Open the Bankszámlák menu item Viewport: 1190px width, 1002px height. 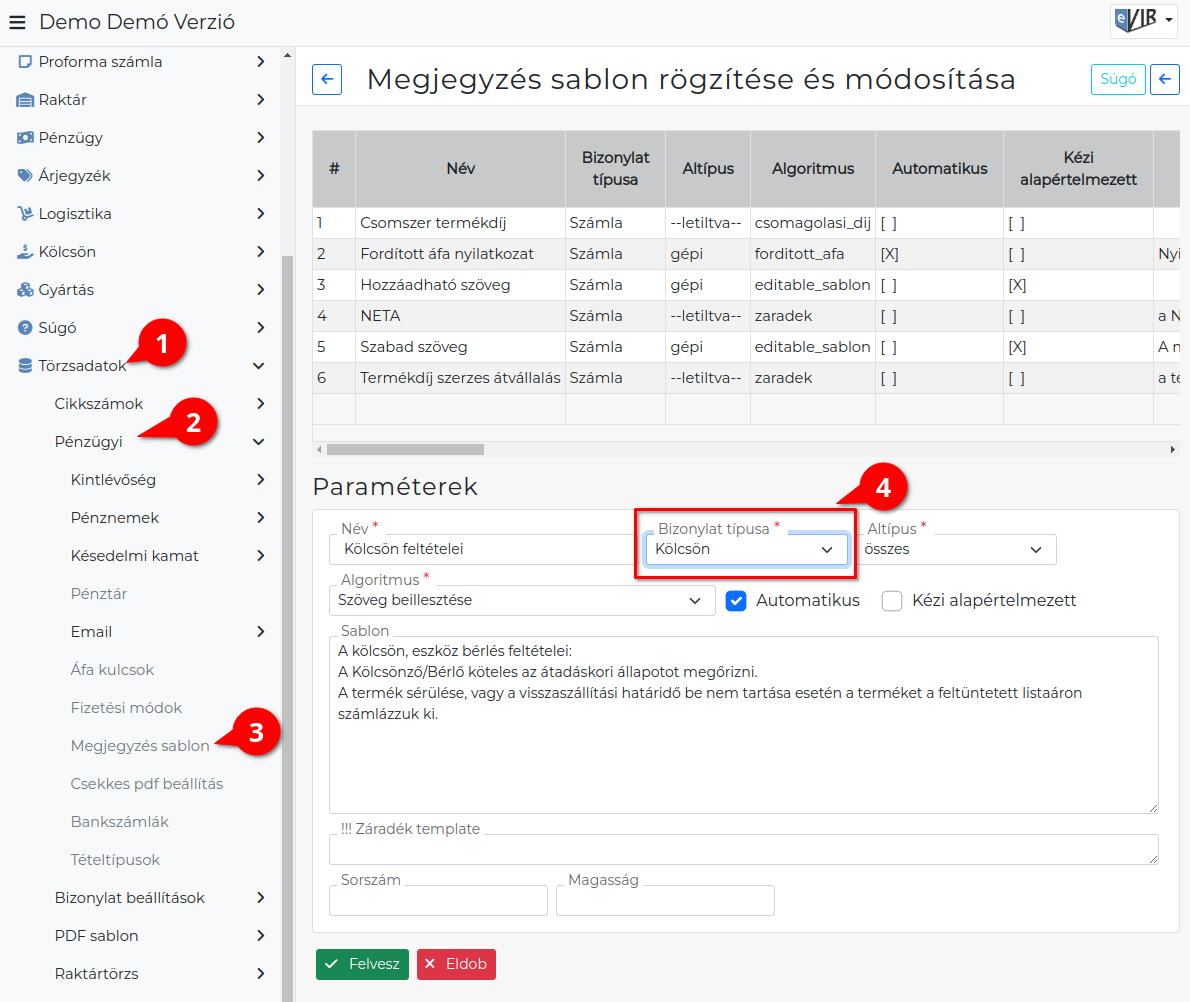(x=119, y=821)
